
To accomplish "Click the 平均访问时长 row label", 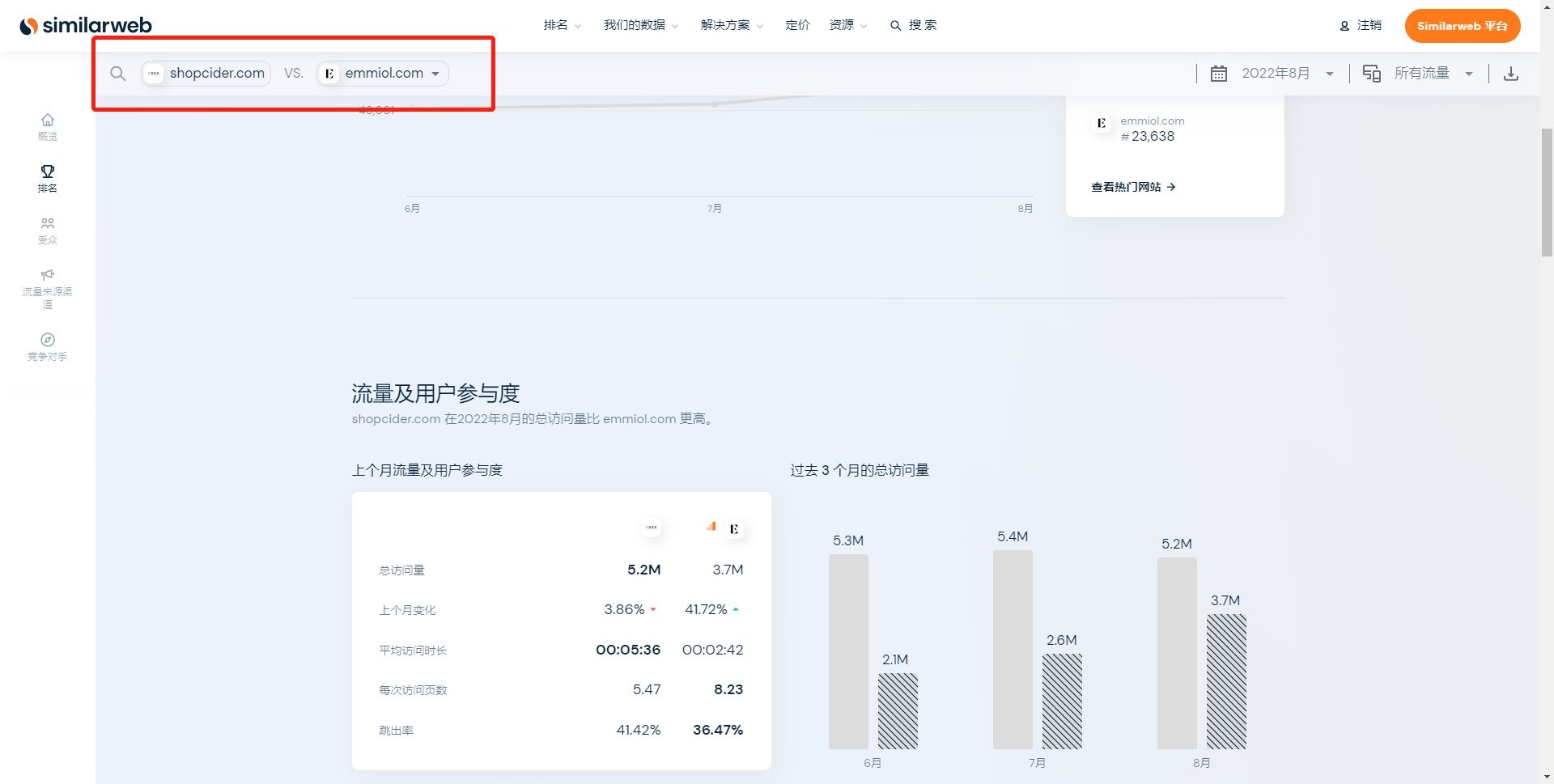I will pyautogui.click(x=414, y=651).
